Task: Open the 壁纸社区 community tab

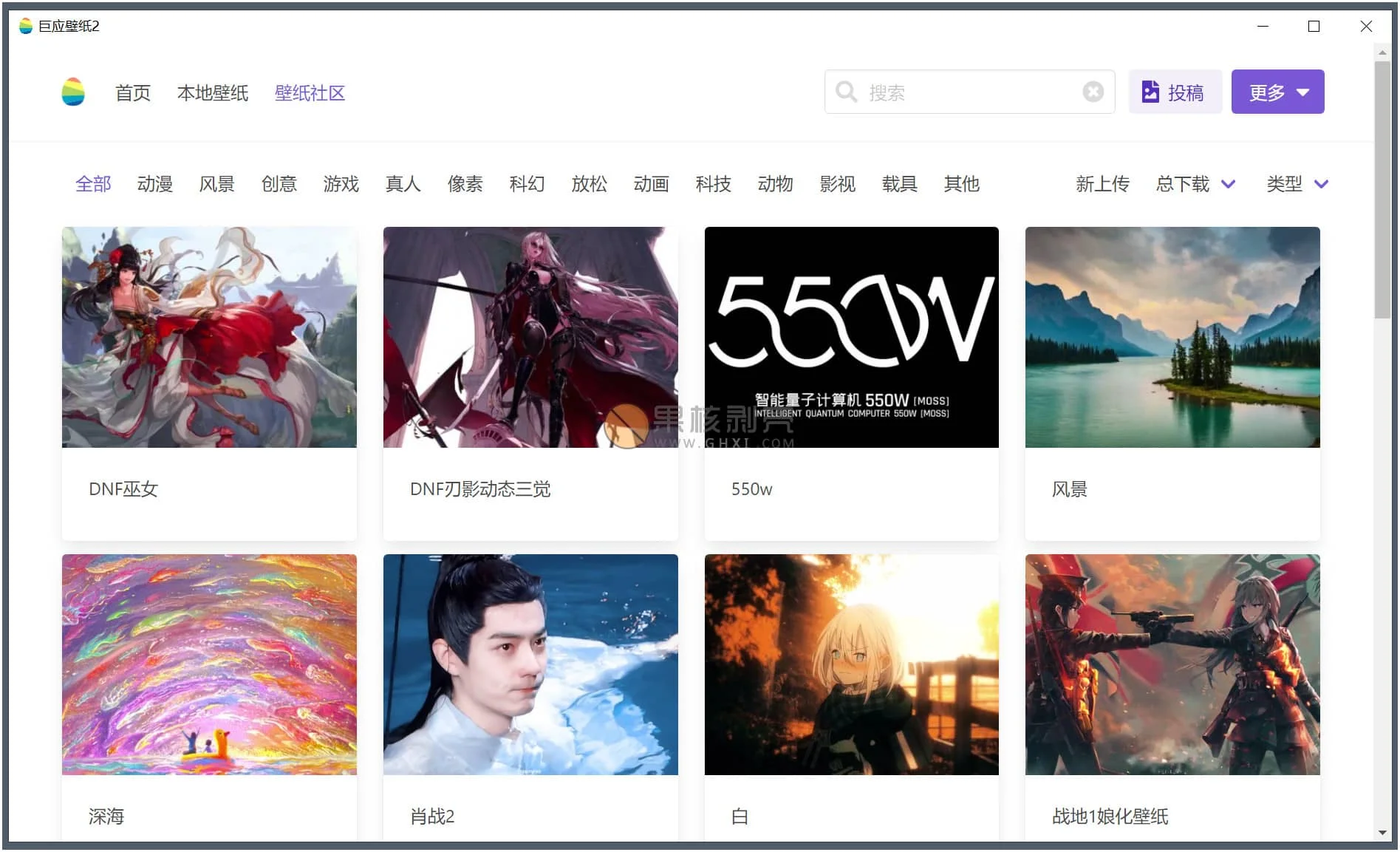Action: pos(310,93)
